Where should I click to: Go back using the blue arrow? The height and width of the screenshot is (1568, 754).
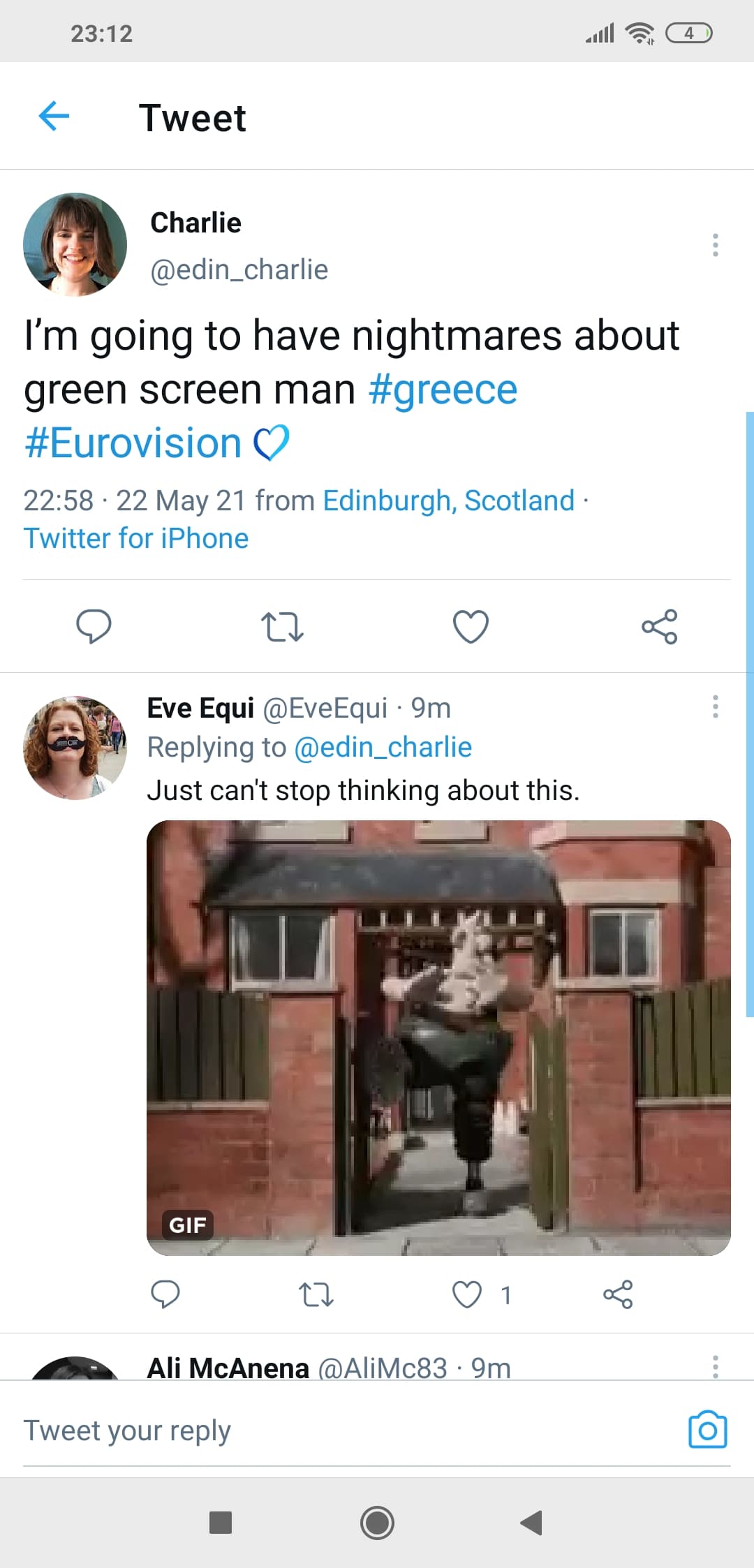(54, 116)
